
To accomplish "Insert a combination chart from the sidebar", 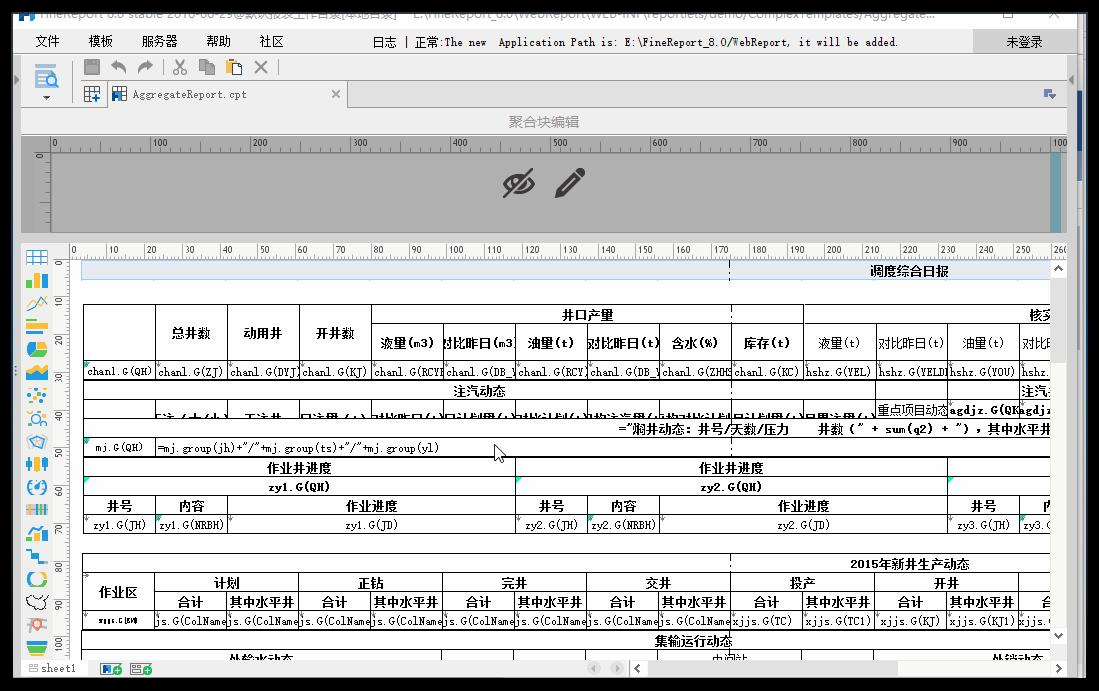I will coord(36,533).
